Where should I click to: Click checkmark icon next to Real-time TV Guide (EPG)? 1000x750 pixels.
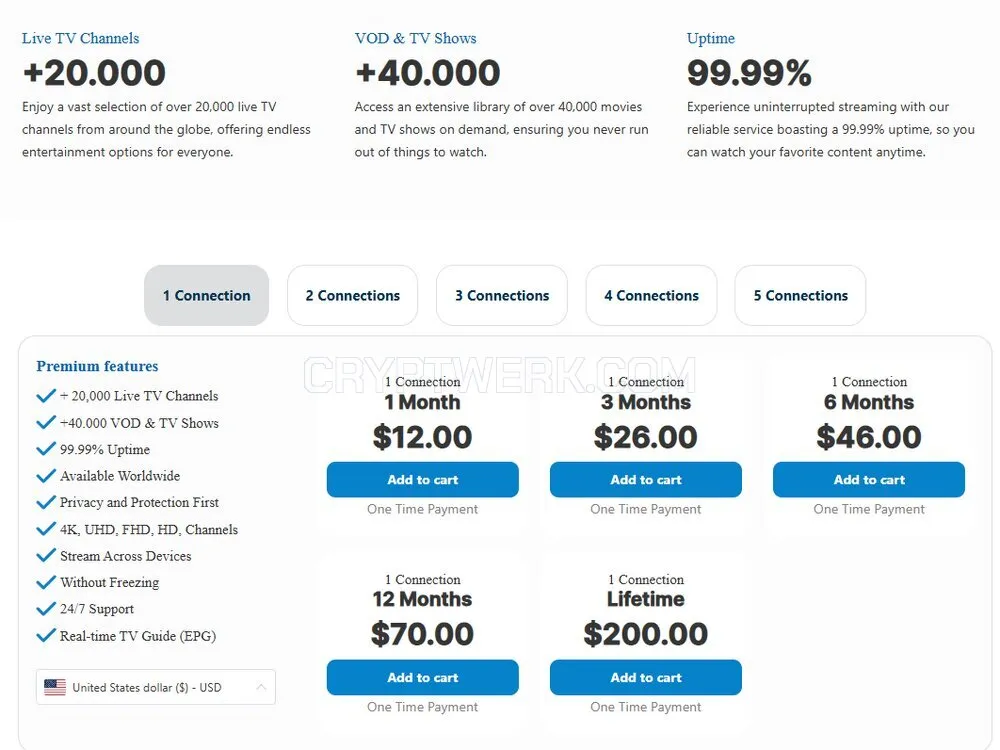coord(46,635)
